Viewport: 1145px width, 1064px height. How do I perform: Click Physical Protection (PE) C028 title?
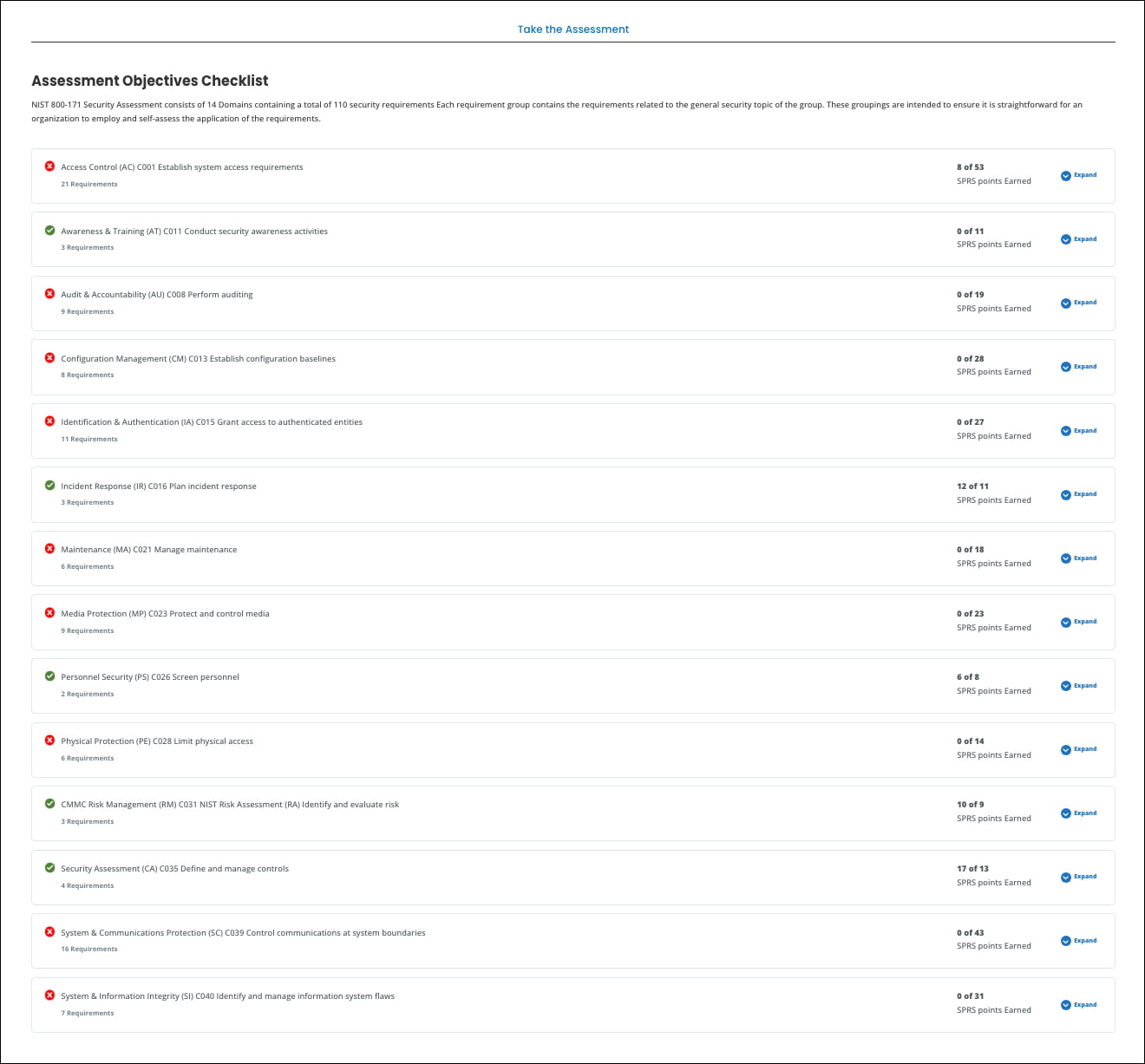tap(157, 741)
